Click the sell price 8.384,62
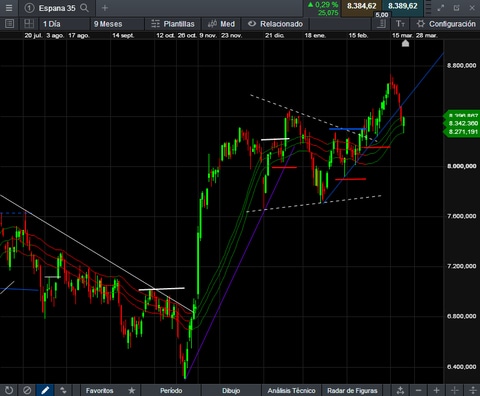 (x=362, y=6)
